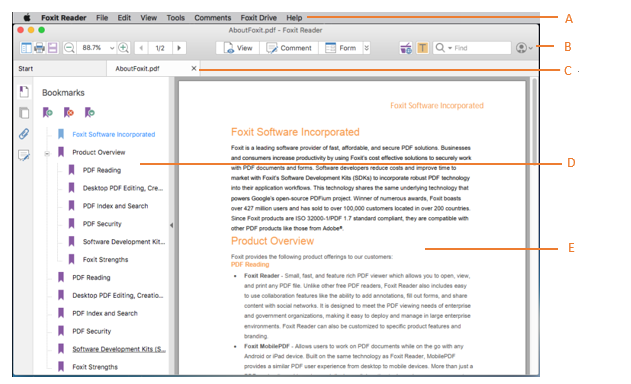
Task: Open the account dropdown chevron
Action: click(531, 48)
